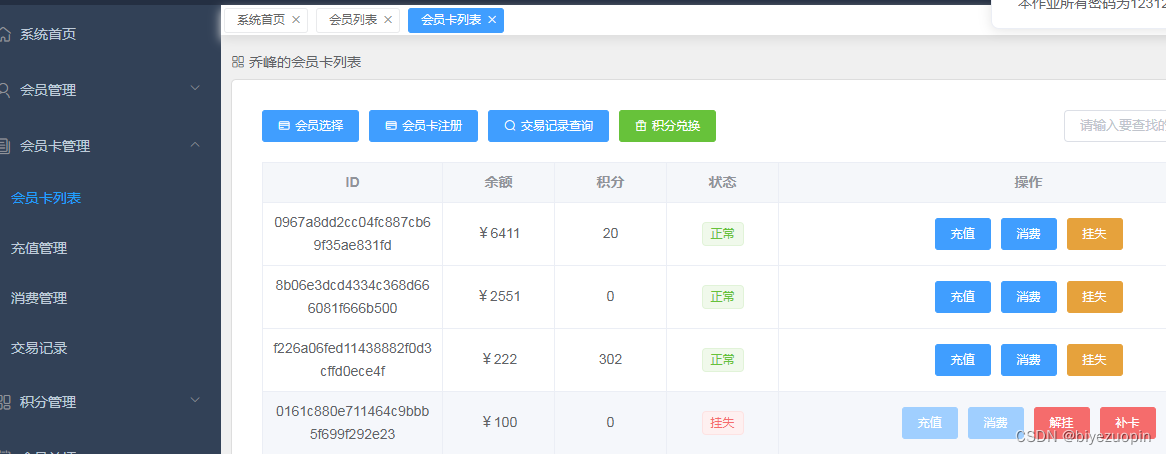Click the home icon beside 系统首页 in sidebar

[4, 34]
